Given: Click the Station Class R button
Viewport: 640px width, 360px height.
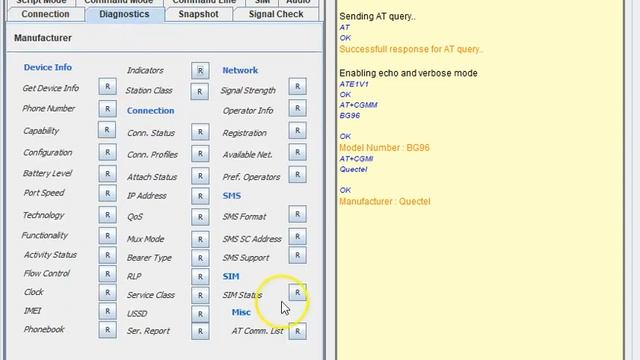Looking at the screenshot, I should [200, 92].
